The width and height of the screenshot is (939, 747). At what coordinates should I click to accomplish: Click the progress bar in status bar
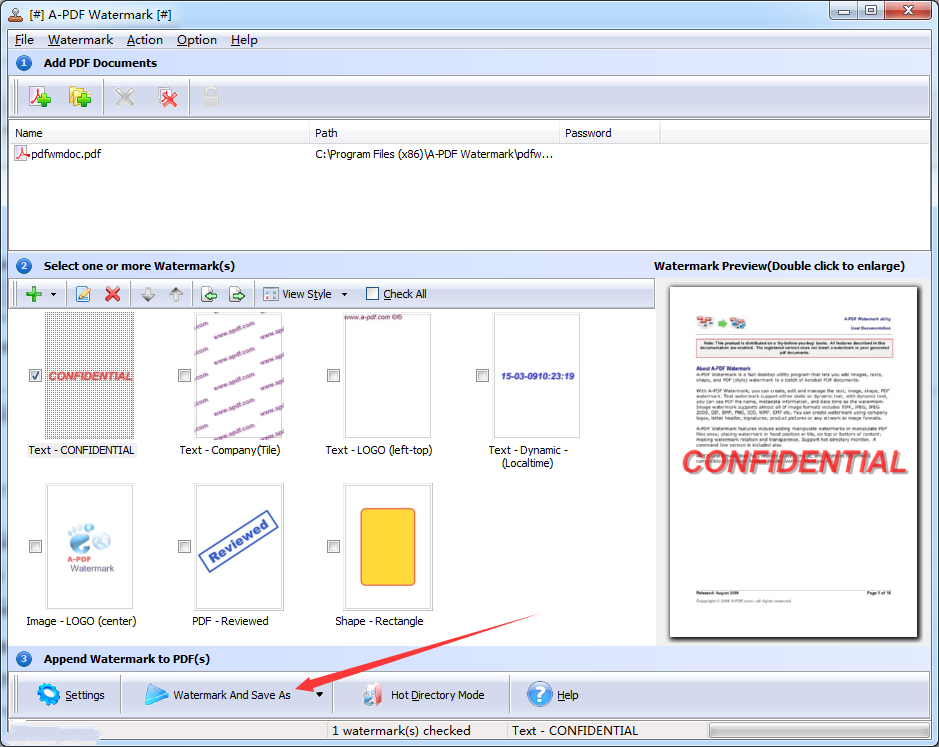click(x=819, y=730)
